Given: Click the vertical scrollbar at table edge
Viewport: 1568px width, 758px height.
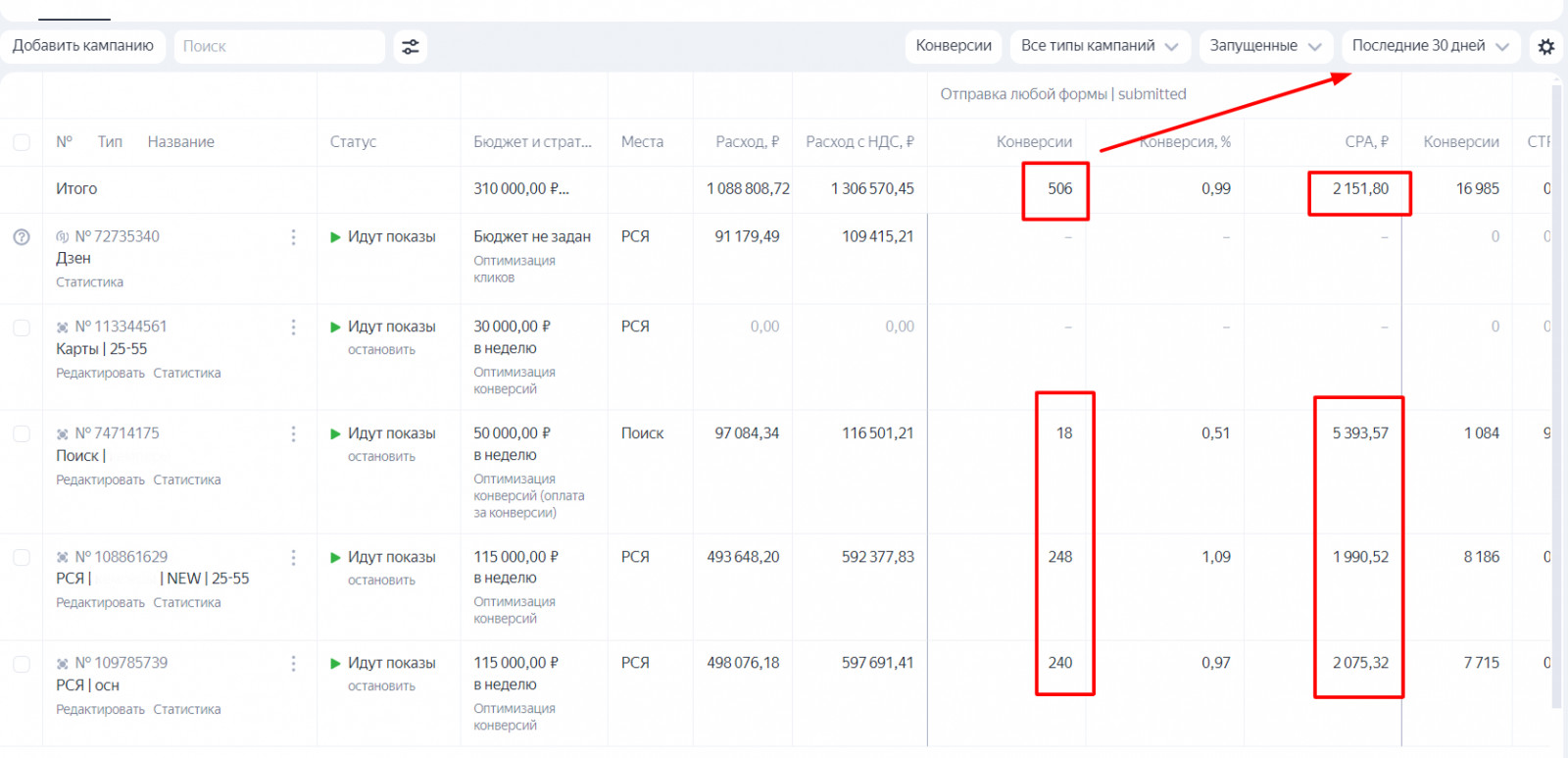Looking at the screenshot, I should 1556,396.
